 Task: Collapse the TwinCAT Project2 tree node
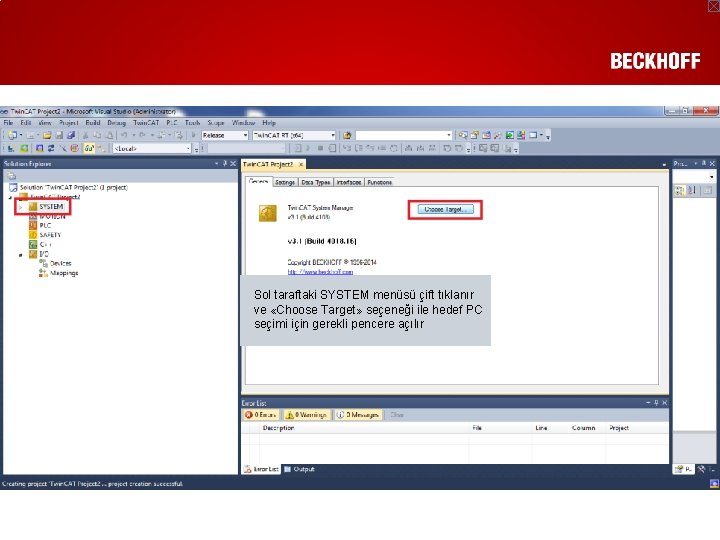tap(10, 197)
